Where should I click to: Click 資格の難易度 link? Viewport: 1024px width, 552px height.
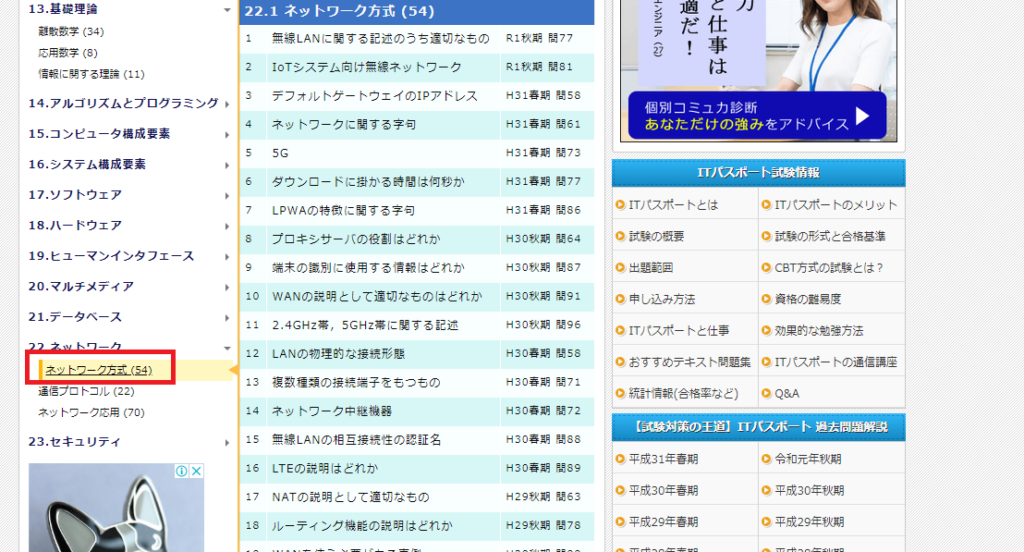coord(808,299)
